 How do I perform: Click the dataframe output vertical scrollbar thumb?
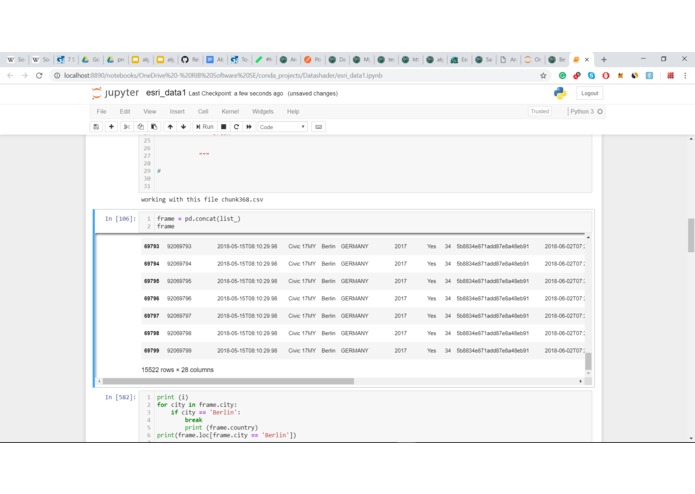tap(588, 361)
